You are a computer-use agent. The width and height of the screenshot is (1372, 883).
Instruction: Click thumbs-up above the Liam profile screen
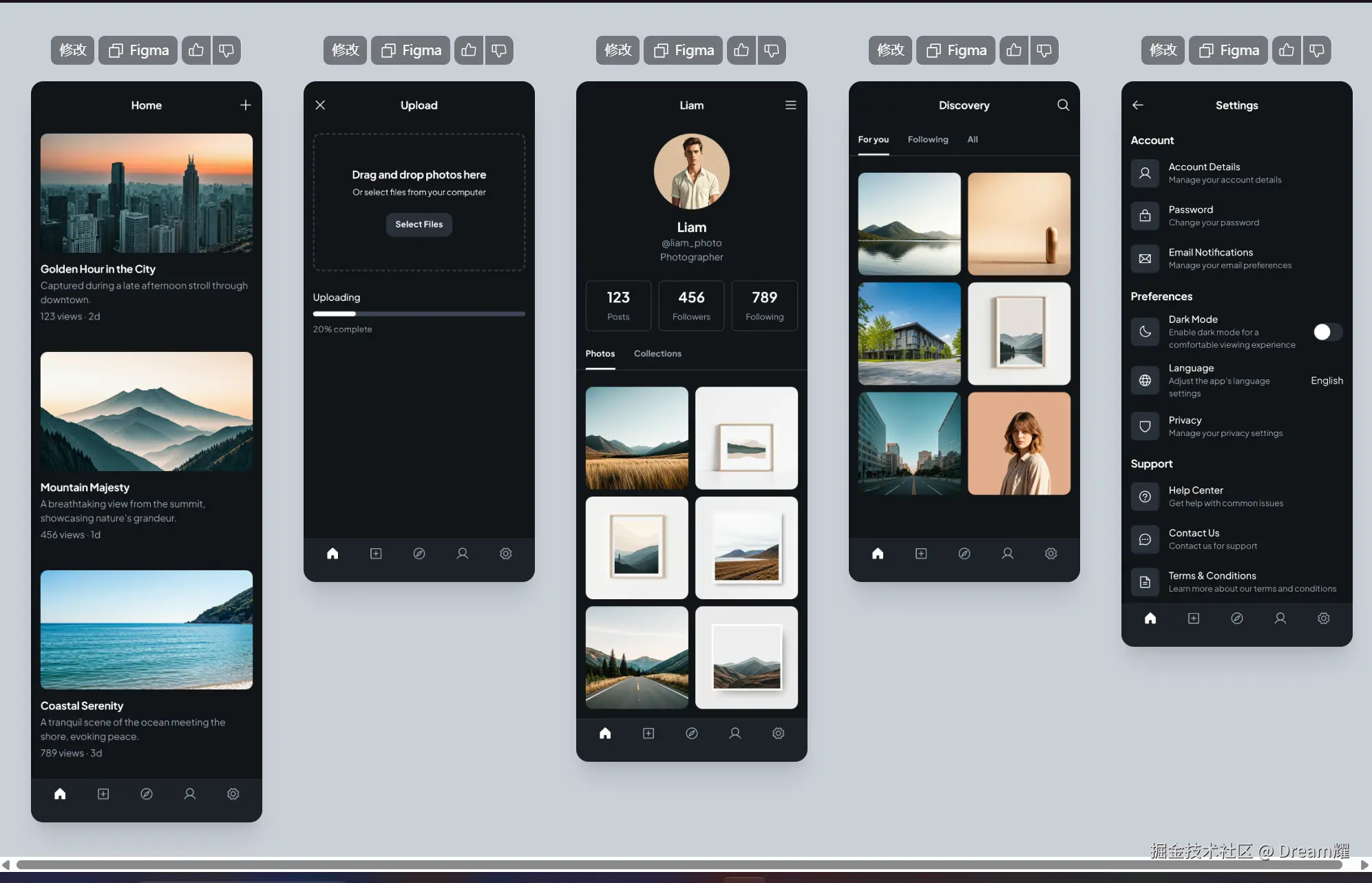tap(741, 50)
